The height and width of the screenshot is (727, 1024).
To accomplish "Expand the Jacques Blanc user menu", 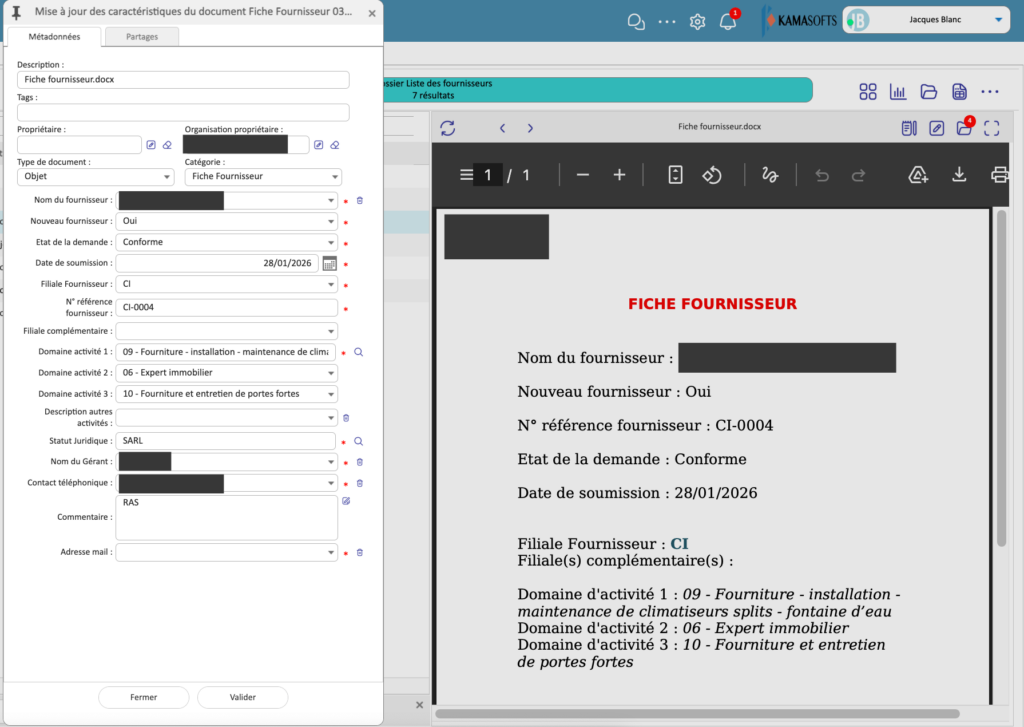I will point(996,20).
